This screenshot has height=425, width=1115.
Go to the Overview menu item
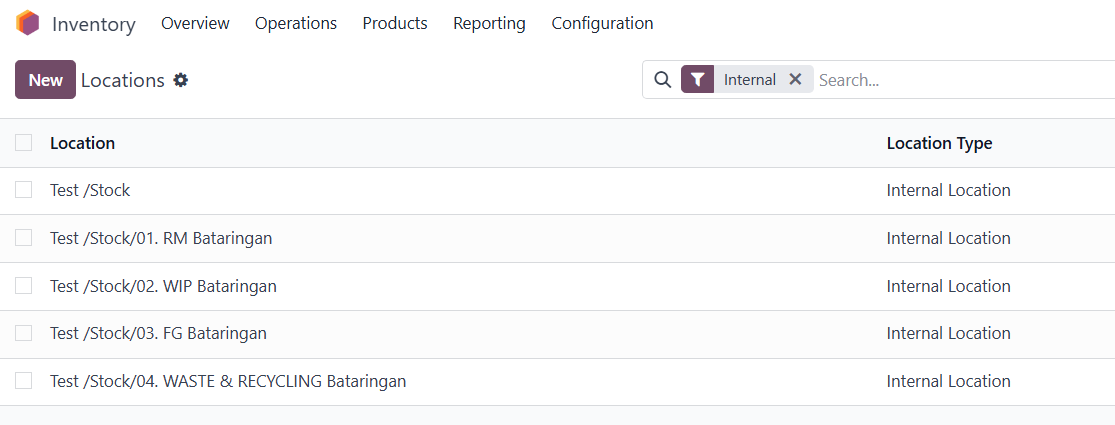tap(196, 23)
